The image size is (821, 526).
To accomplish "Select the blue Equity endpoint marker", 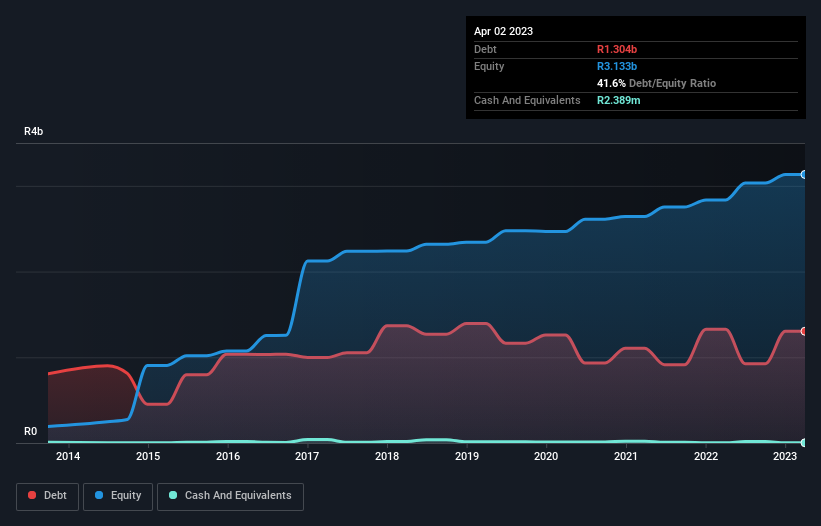I will 804,174.
